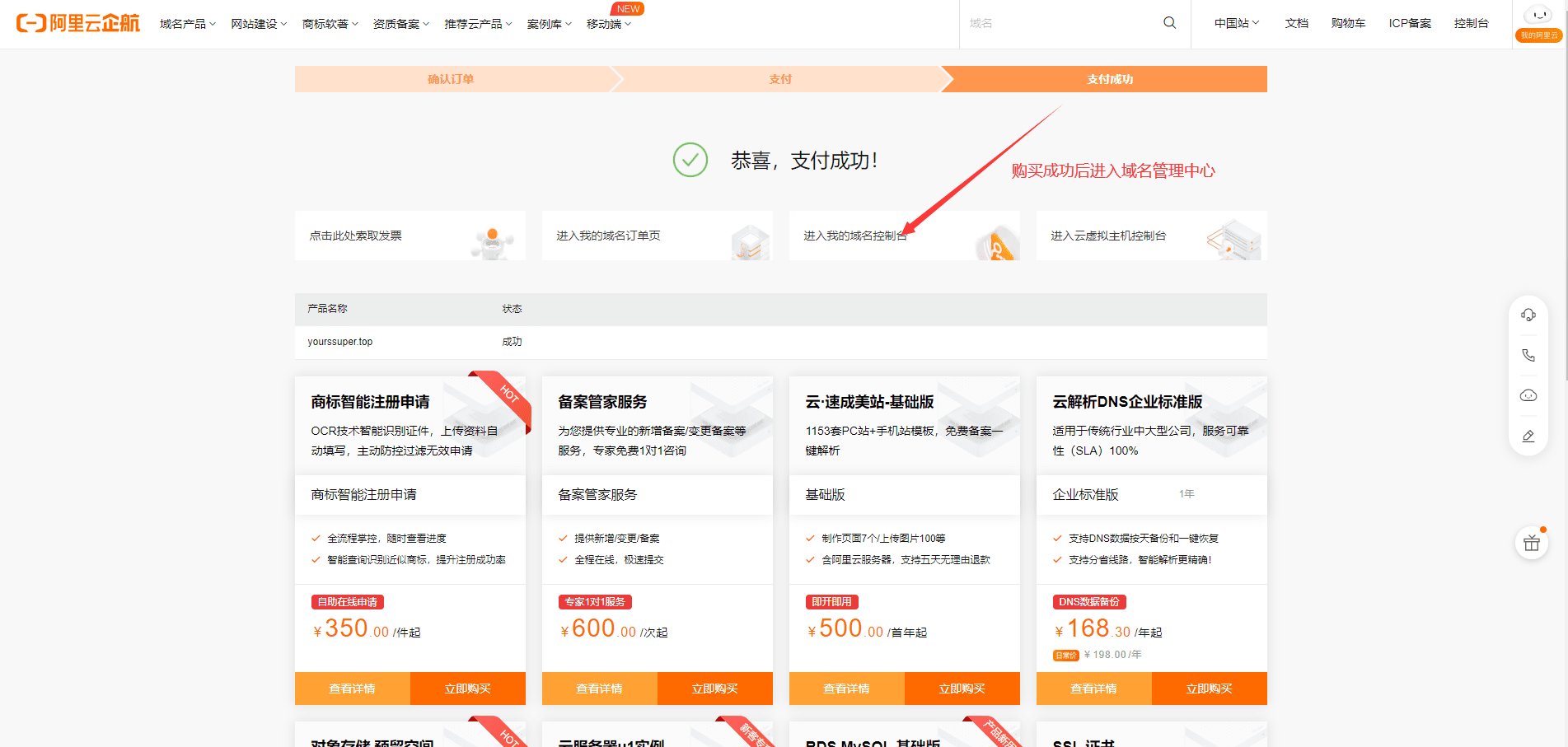This screenshot has width=1568, height=747.
Task: Go to 控制台 console
Action: [1471, 23]
